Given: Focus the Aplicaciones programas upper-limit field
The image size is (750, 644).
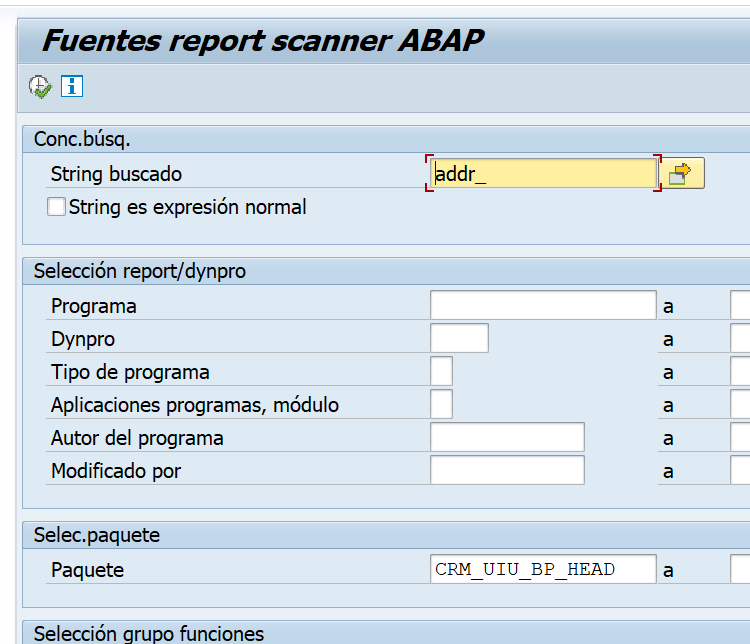Looking at the screenshot, I should [x=740, y=405].
